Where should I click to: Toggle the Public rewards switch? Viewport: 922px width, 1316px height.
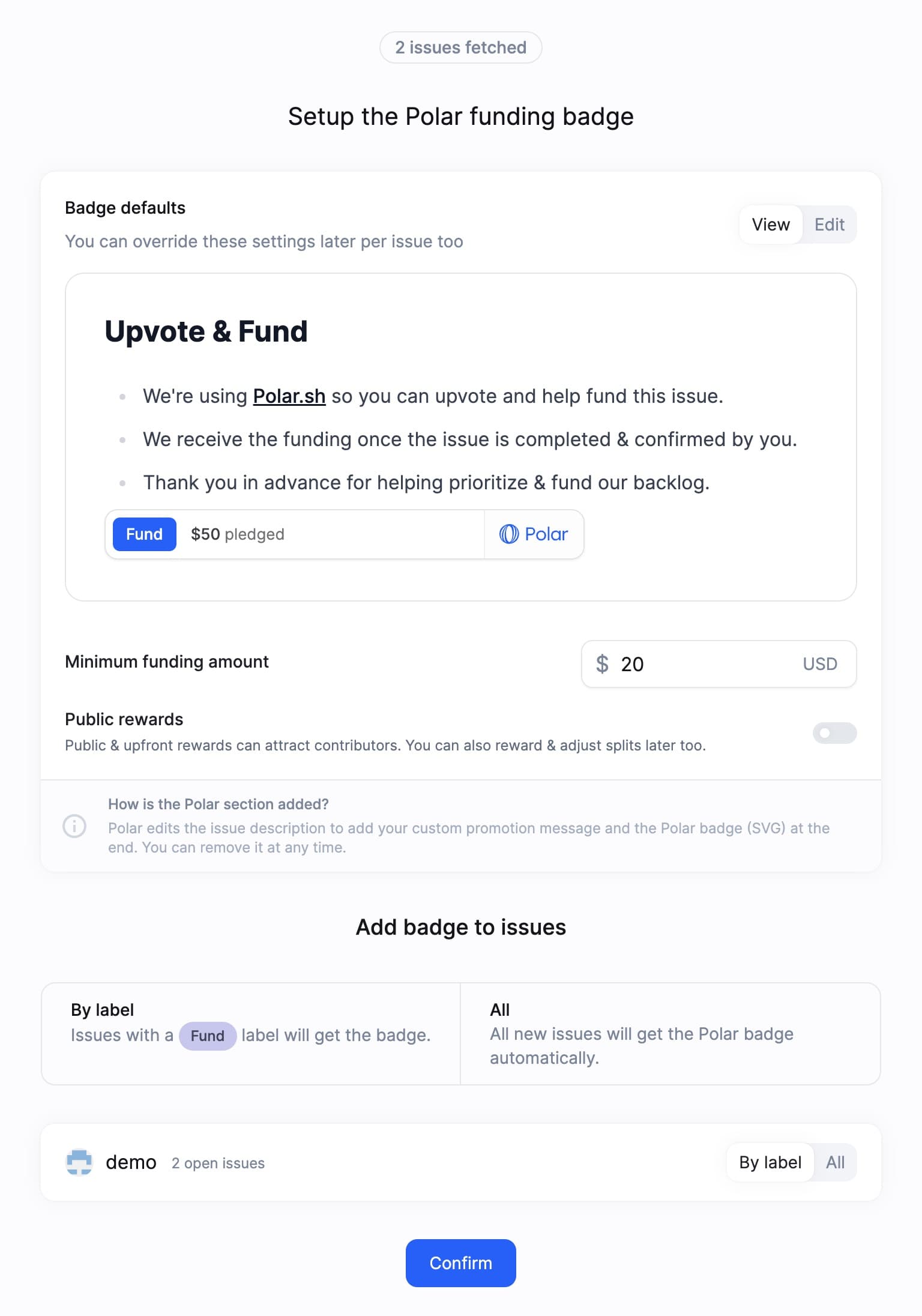point(834,733)
